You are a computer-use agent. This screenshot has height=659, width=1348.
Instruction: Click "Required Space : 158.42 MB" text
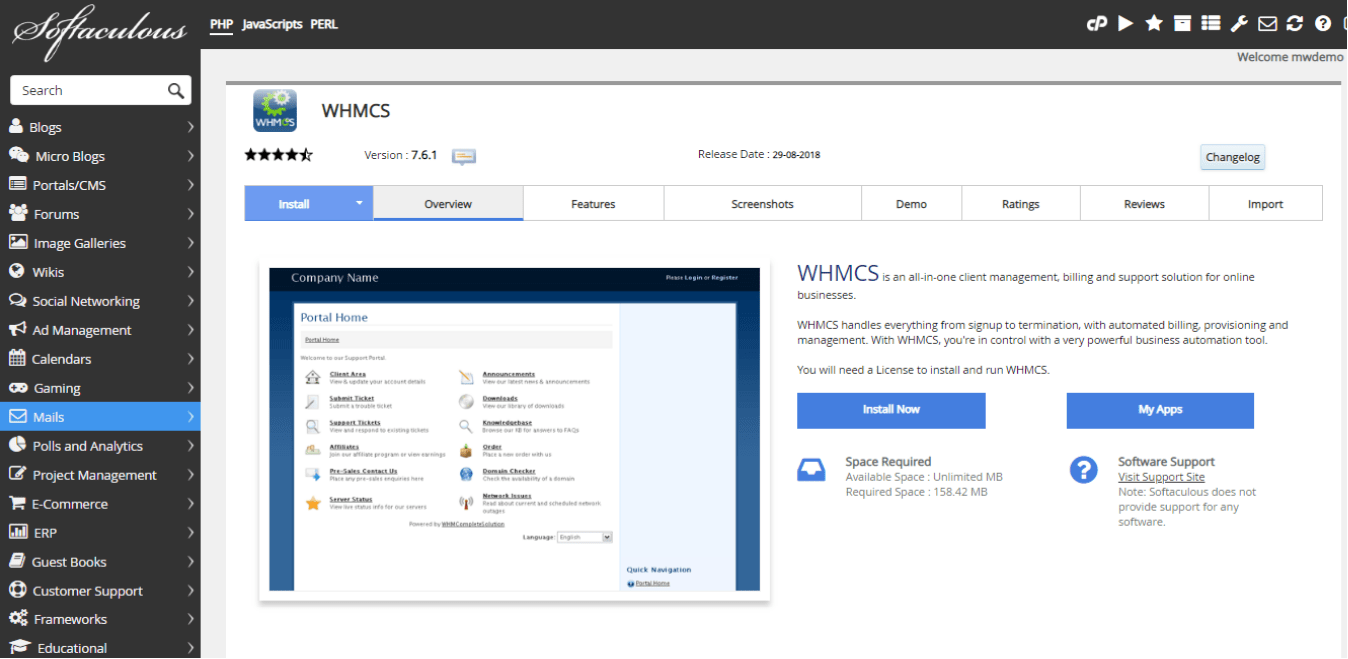tap(916, 492)
